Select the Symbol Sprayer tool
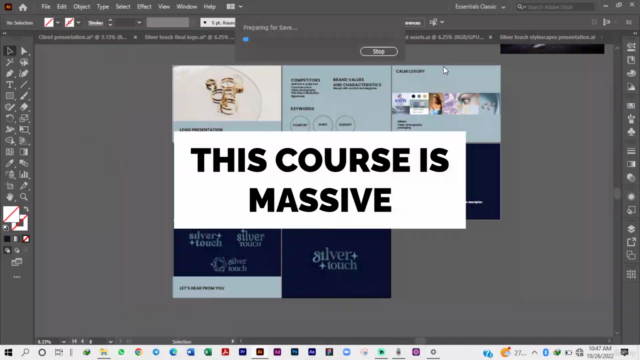640x360 pixels. [9, 175]
